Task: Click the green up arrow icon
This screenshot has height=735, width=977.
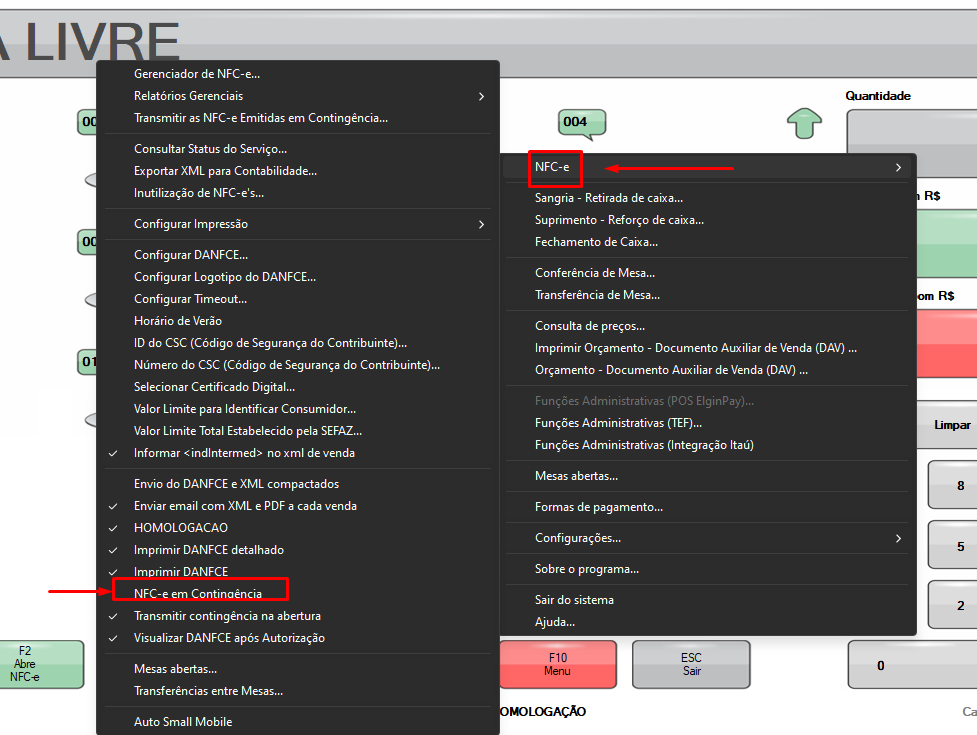Action: click(804, 123)
